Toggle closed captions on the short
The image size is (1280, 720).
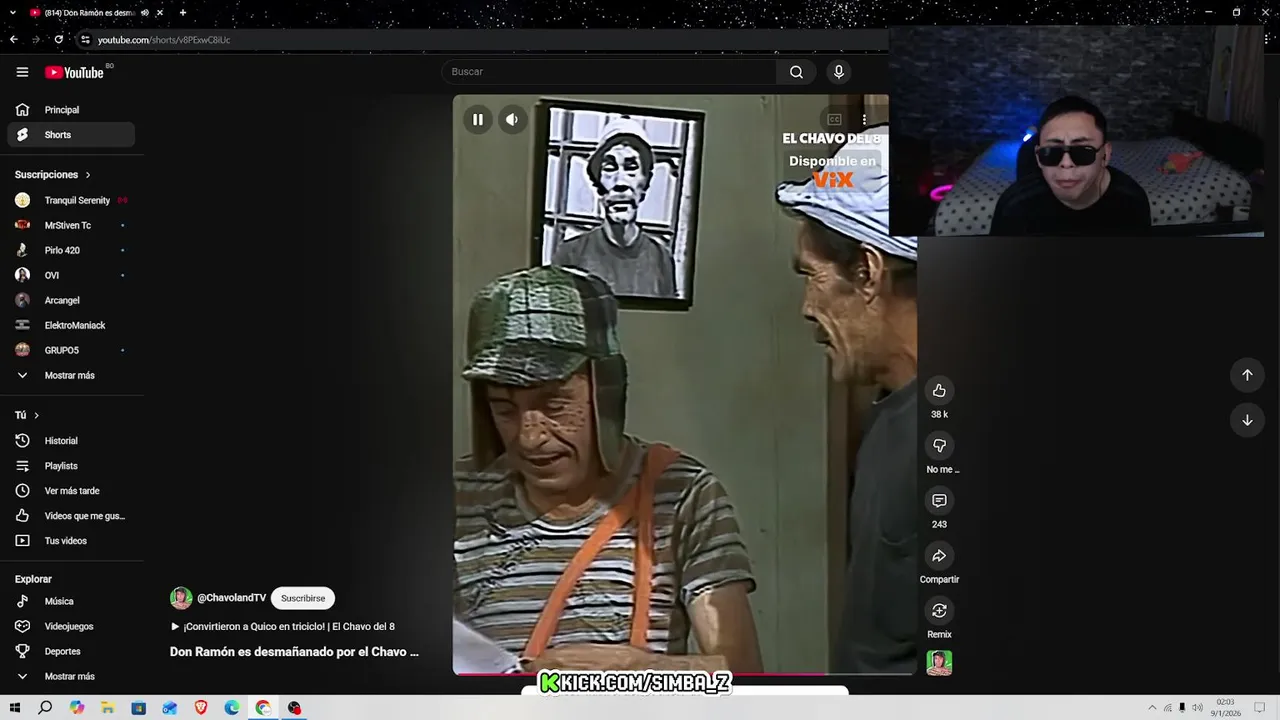click(x=834, y=120)
